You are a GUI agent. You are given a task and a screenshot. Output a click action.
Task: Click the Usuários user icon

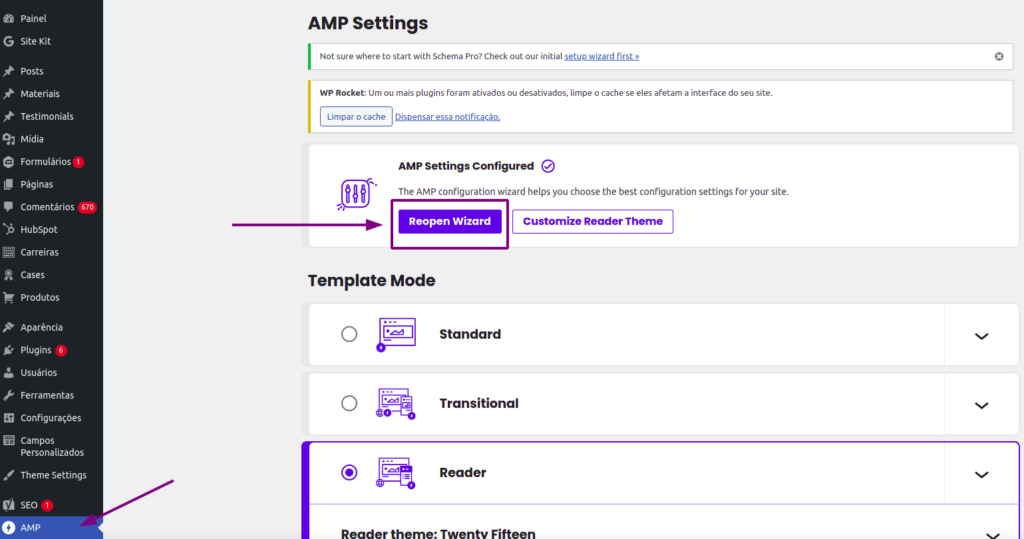click(x=8, y=372)
